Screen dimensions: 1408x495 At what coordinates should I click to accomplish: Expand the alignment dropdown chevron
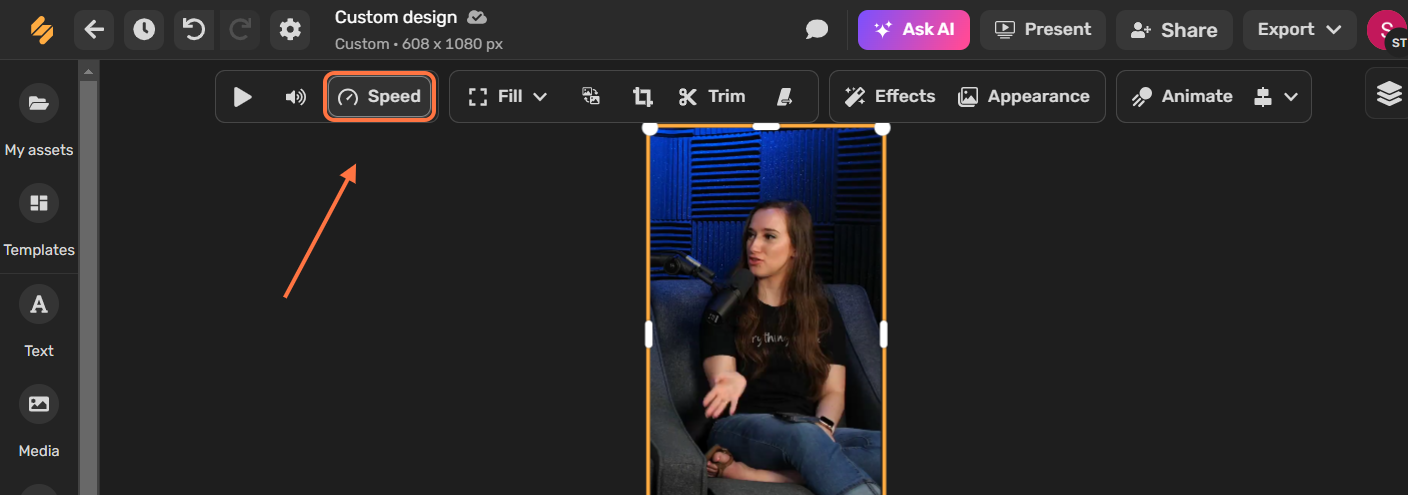click(1291, 97)
